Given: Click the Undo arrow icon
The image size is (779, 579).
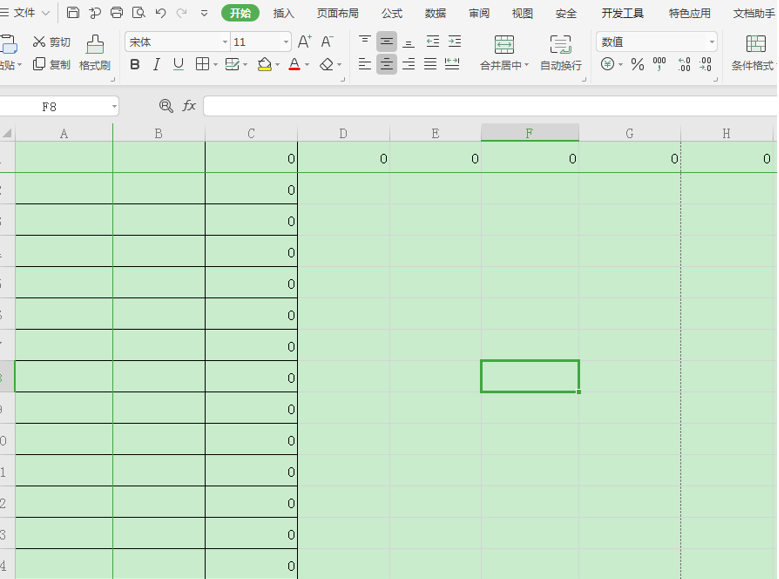Looking at the screenshot, I should tap(160, 13).
